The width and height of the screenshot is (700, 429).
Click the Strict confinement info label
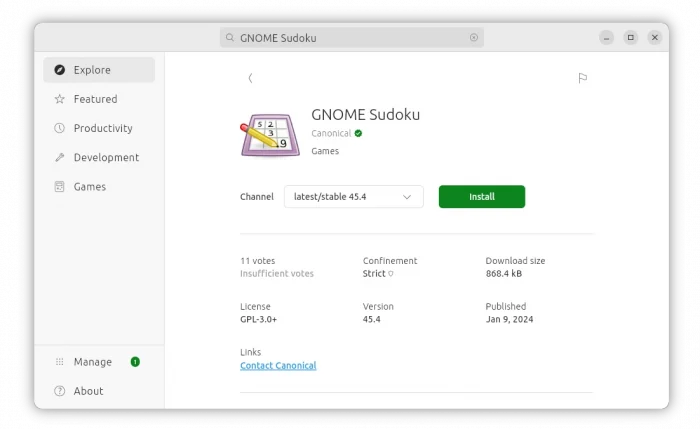pyautogui.click(x=378, y=273)
